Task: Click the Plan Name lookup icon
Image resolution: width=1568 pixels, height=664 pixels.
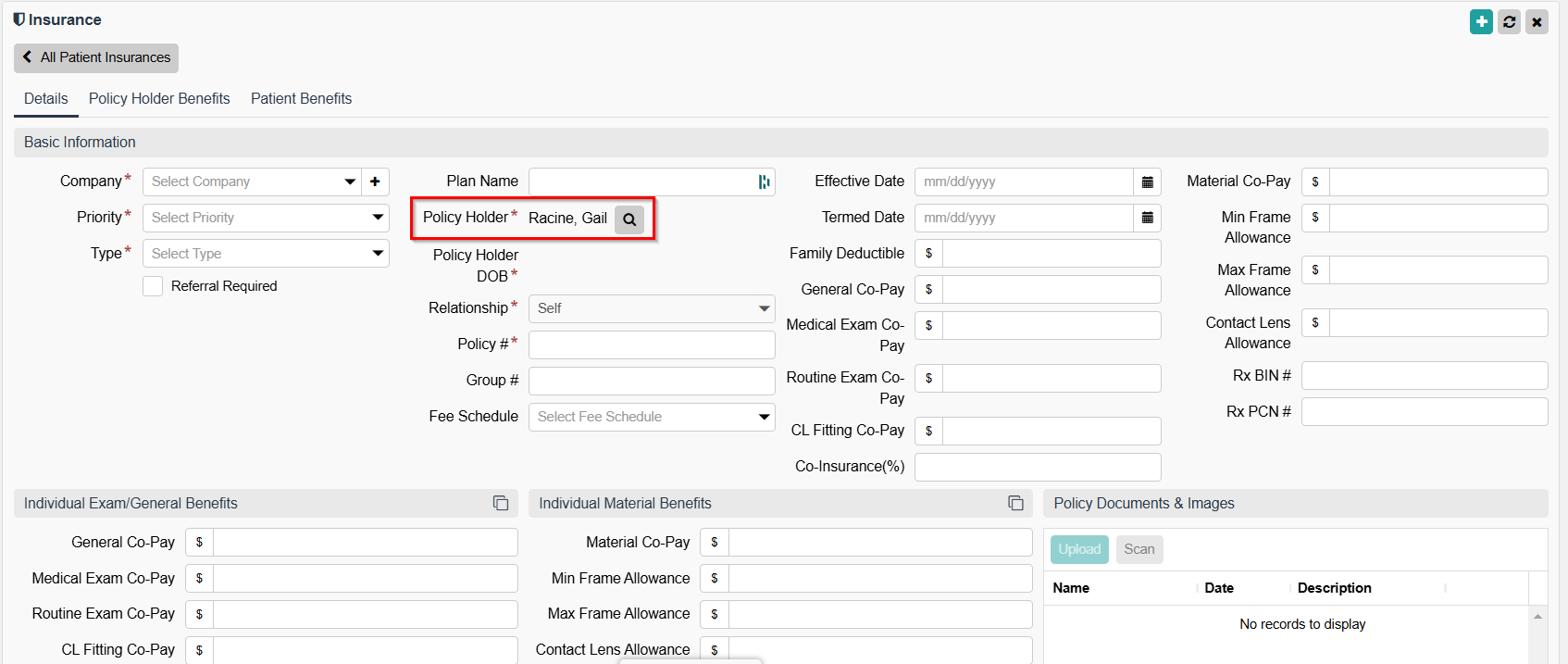Action: (x=764, y=182)
